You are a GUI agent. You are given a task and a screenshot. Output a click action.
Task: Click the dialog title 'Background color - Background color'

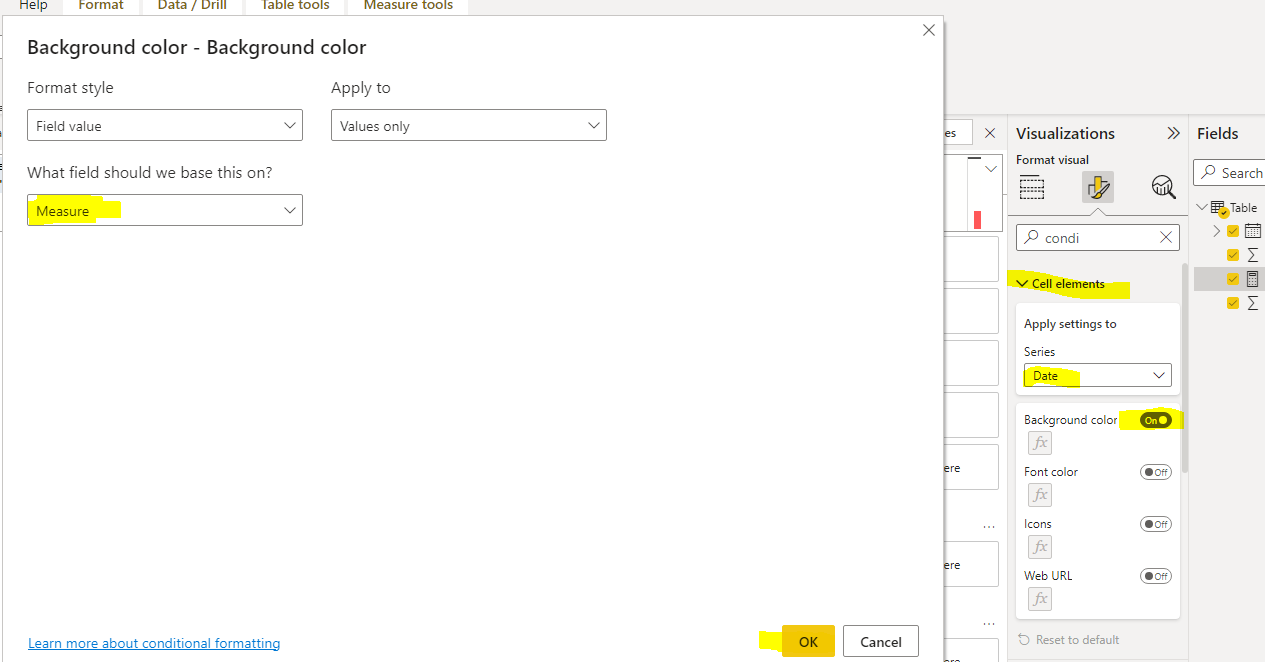[x=197, y=47]
